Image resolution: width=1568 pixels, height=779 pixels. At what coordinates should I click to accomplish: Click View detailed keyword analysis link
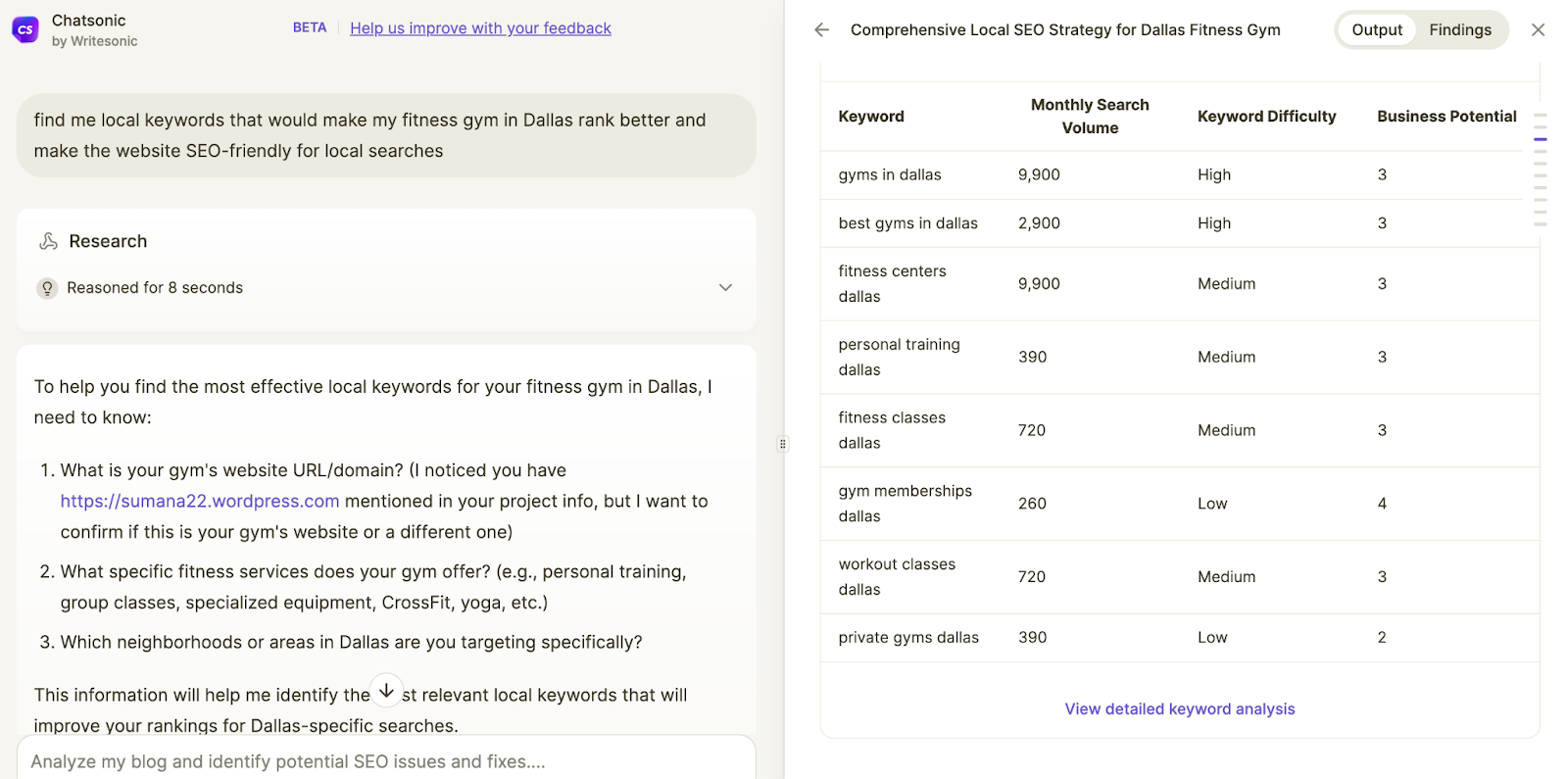(x=1179, y=708)
